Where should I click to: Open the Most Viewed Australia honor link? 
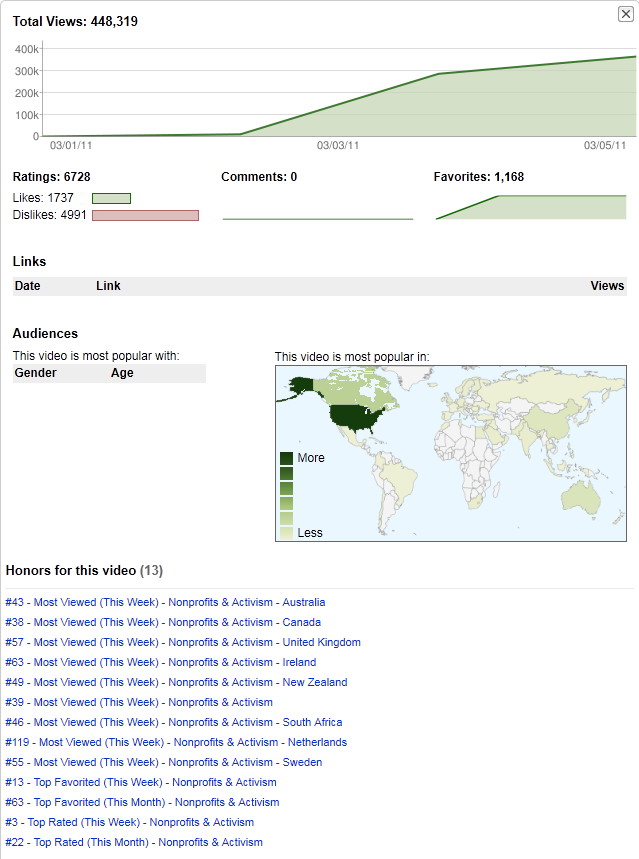(165, 602)
